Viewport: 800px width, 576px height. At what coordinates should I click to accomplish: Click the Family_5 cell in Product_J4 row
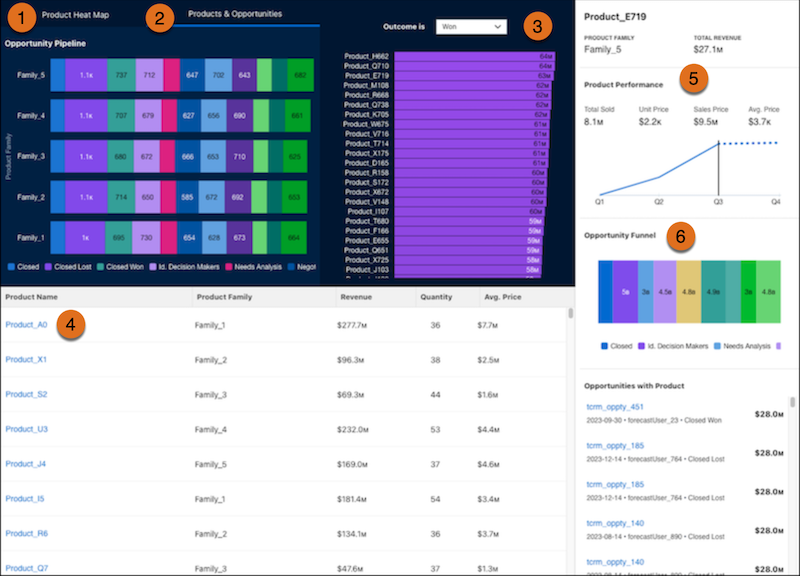point(211,464)
